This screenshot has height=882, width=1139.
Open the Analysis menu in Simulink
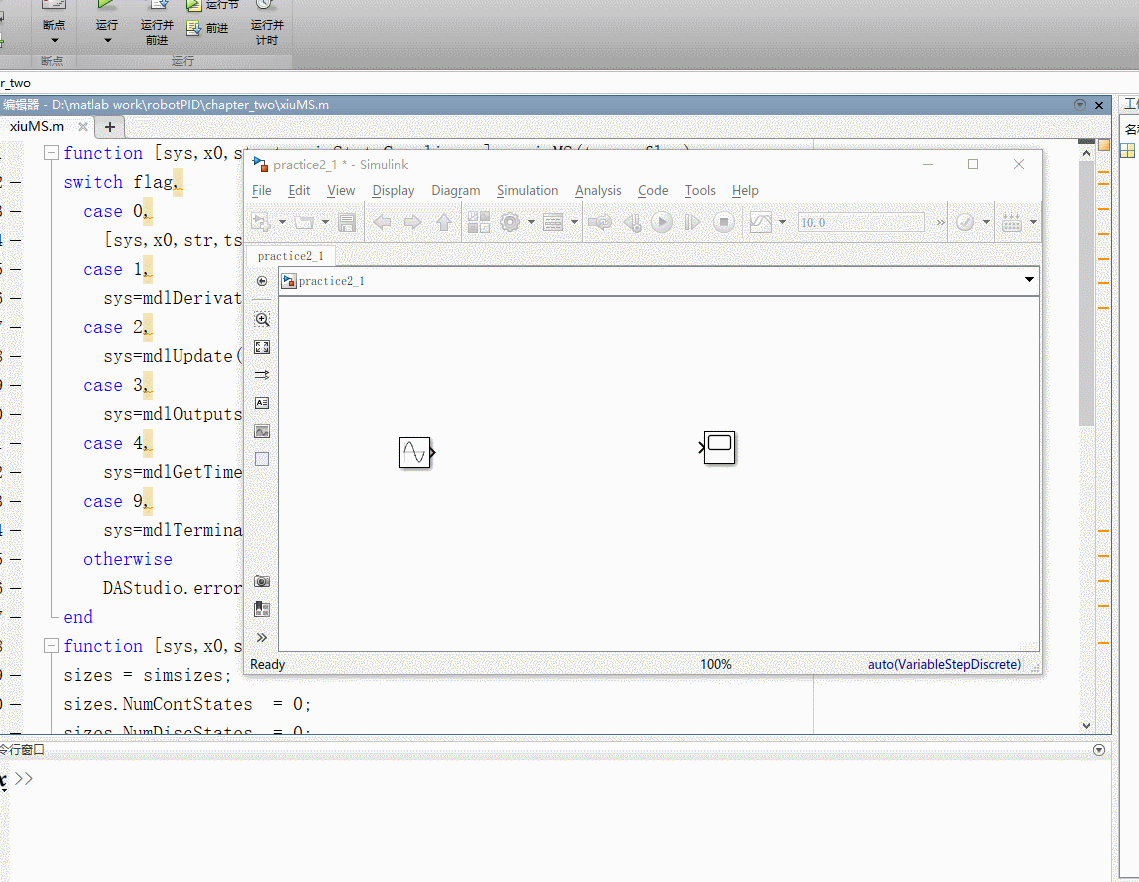pyautogui.click(x=598, y=190)
